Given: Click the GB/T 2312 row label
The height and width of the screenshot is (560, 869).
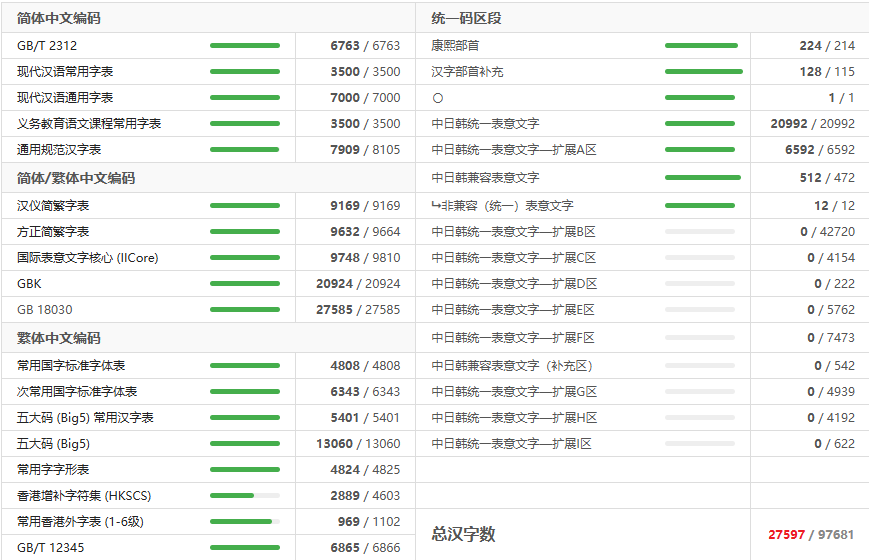Looking at the screenshot, I should click(47, 46).
